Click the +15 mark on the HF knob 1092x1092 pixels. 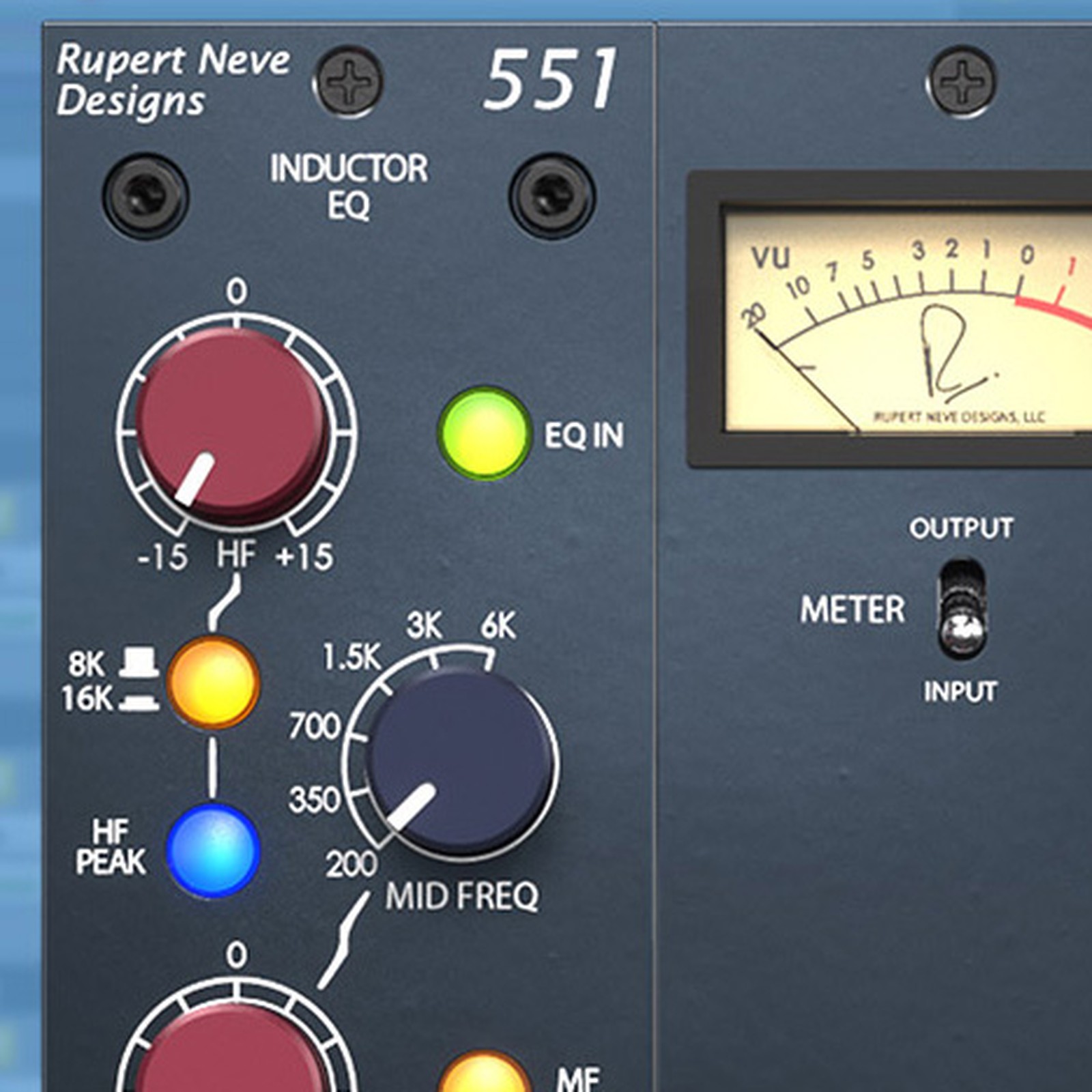304,556
